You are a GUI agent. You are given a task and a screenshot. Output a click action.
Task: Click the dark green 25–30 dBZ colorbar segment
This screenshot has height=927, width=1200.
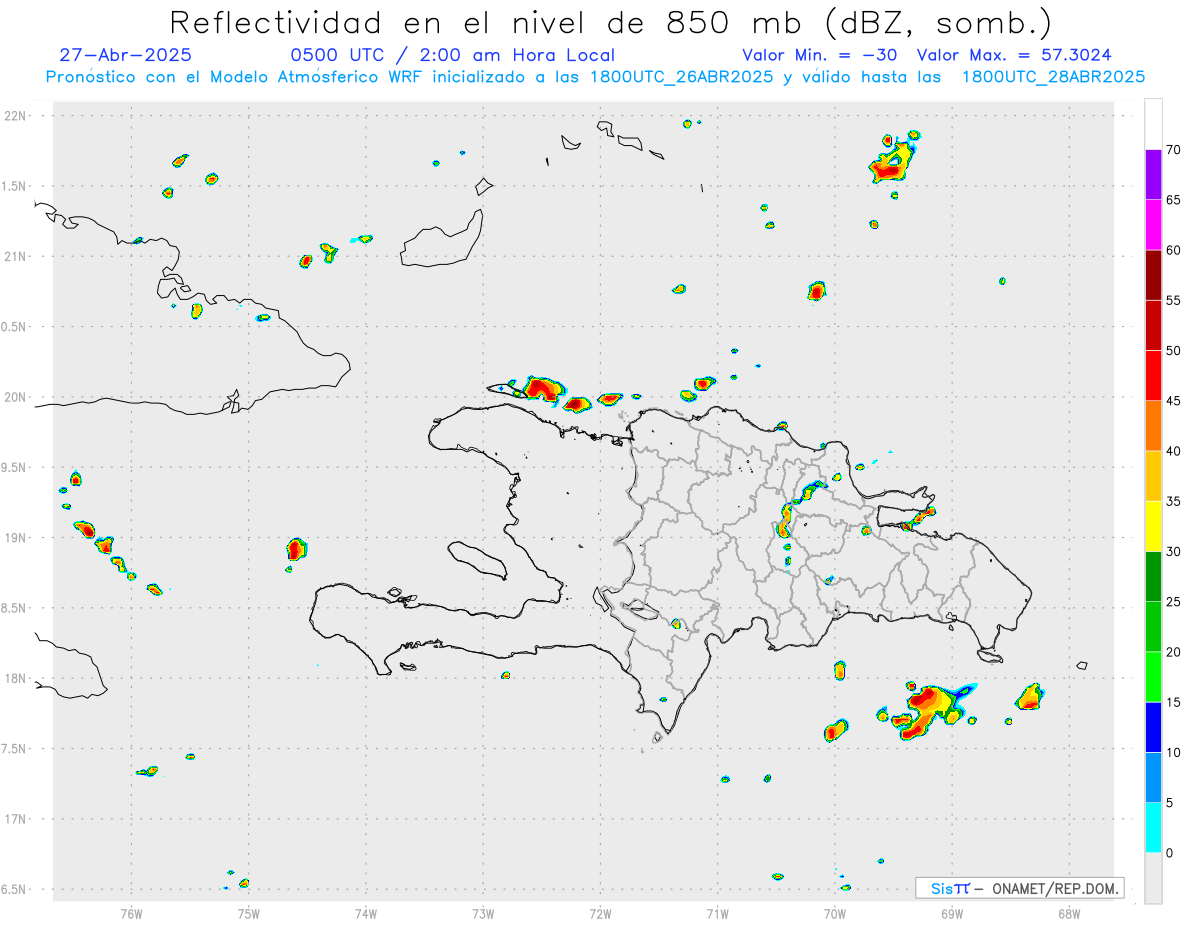coord(1153,577)
